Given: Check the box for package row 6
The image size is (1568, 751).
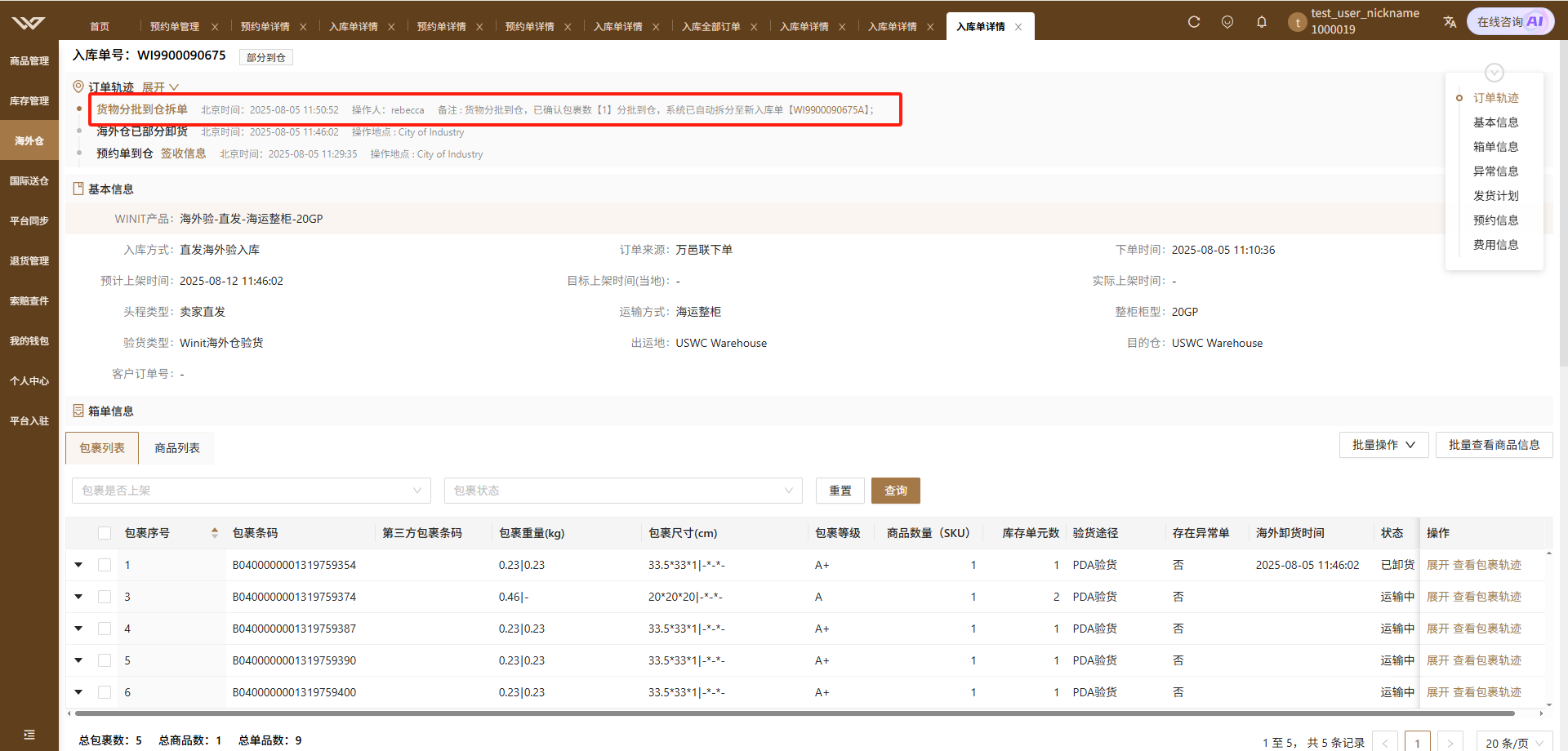Looking at the screenshot, I should [105, 692].
